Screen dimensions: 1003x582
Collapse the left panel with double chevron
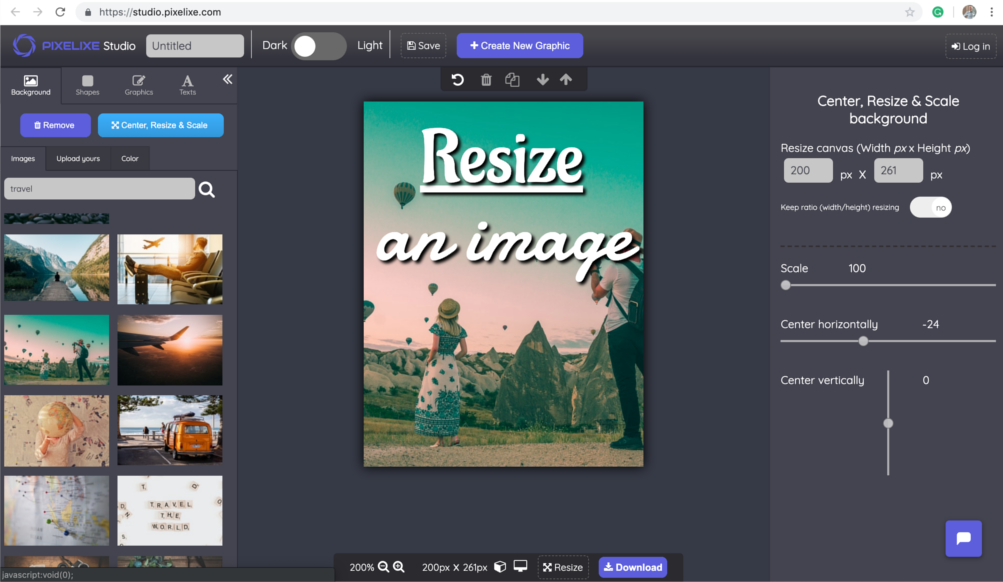[226, 79]
